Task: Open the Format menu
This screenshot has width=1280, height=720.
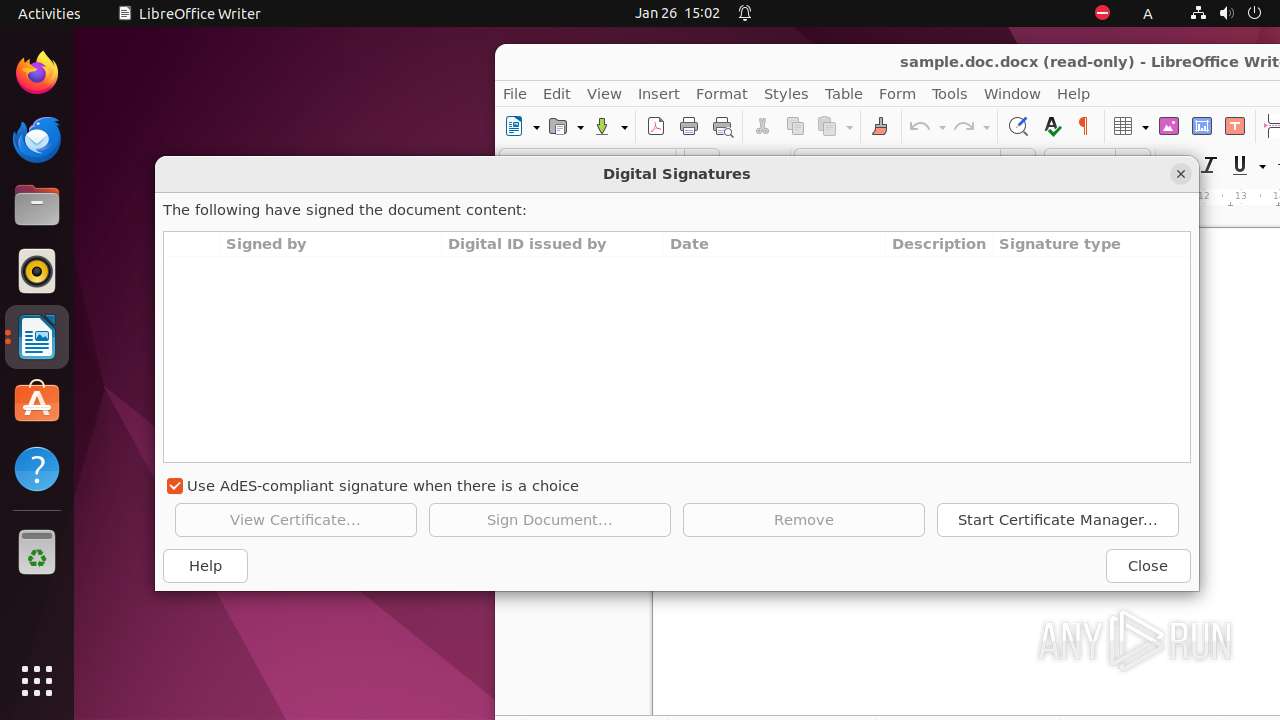Action: 722,93
